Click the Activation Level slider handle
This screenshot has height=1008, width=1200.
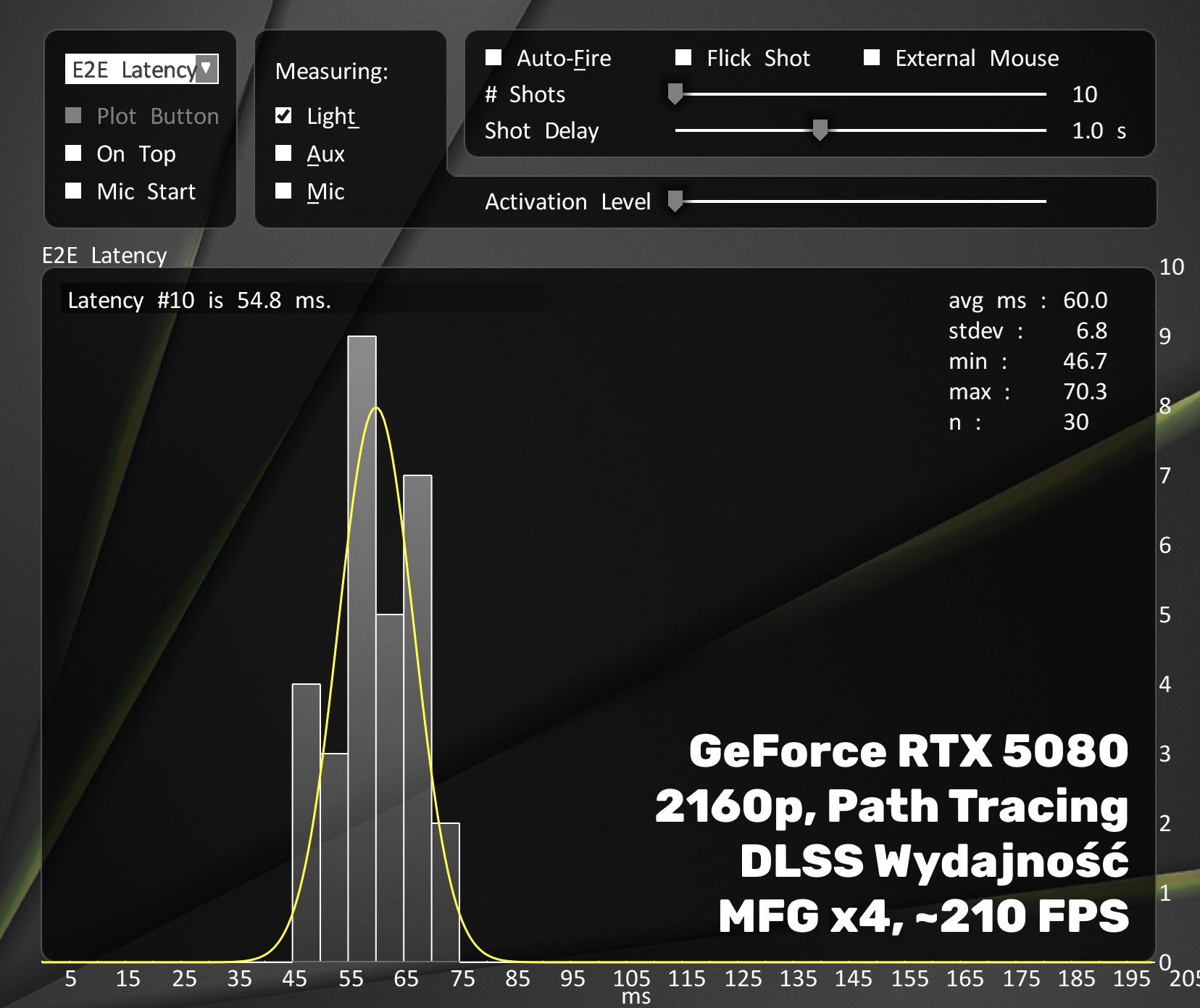coord(675,201)
